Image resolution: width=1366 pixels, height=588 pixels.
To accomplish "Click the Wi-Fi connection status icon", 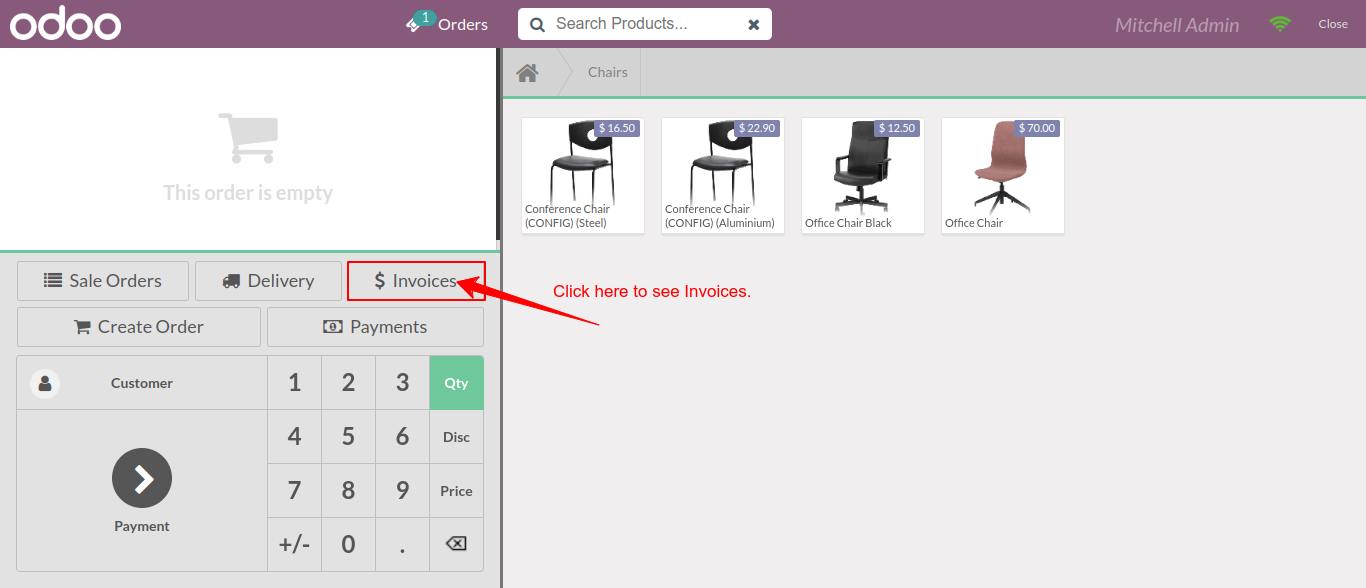I will click(x=1280, y=24).
